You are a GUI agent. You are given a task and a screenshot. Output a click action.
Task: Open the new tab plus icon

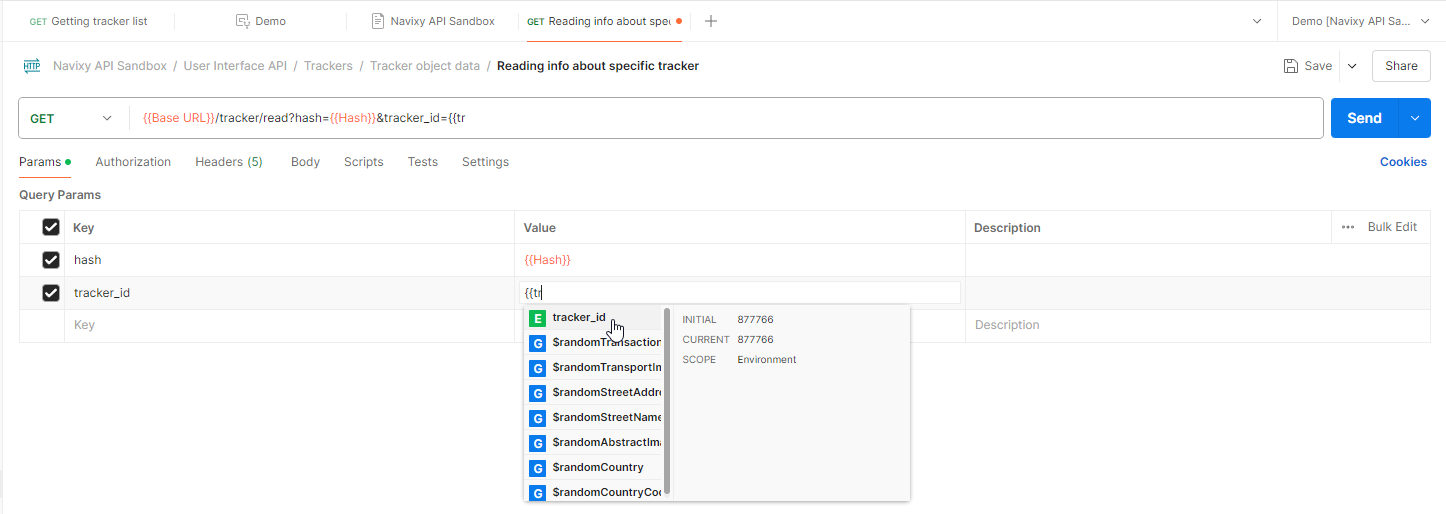(x=710, y=21)
